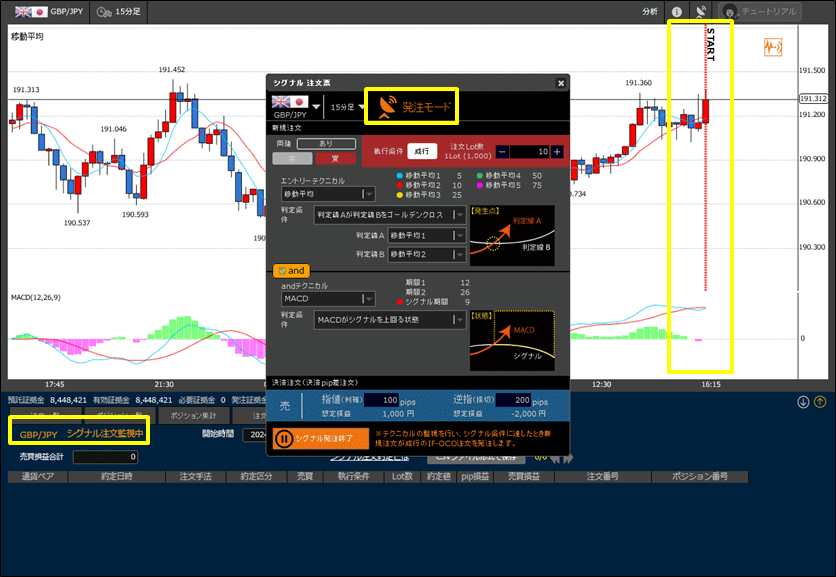The width and height of the screenshot is (836, 577).
Task: Click the yellow 移動平均3 color dot
Action: (x=399, y=195)
